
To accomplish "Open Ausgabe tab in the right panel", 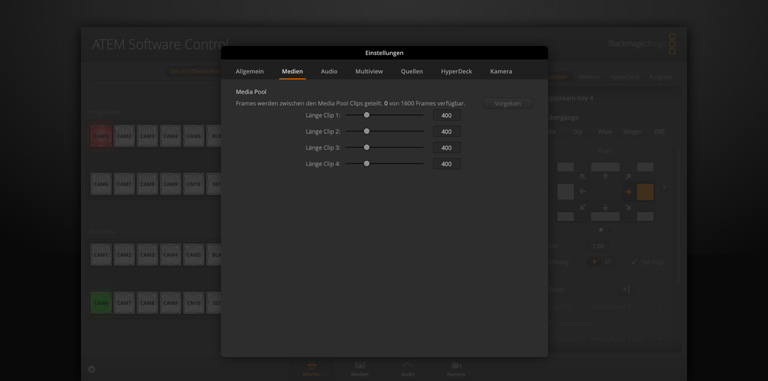I will click(660, 77).
